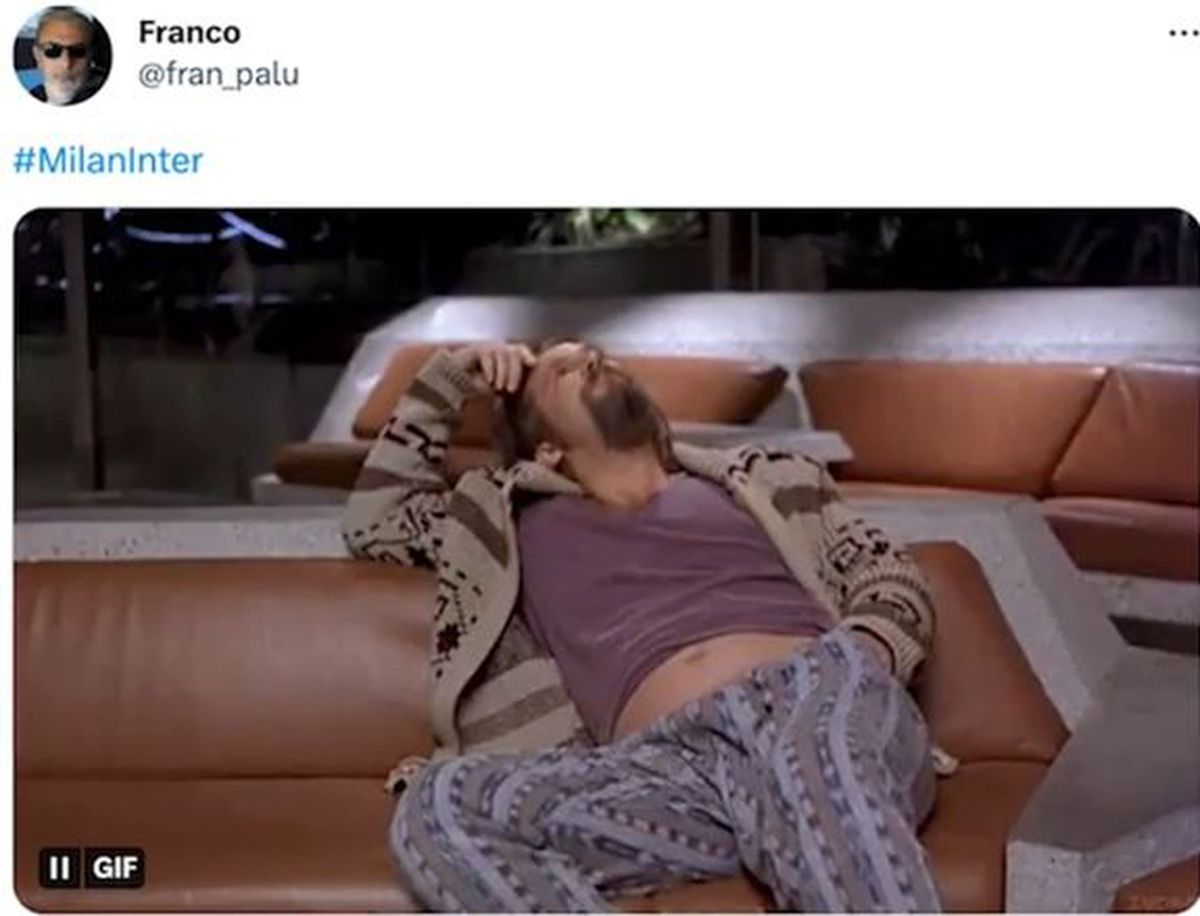Screen dimensions: 1200x916
Task: Open Franco's profile picture avatar
Action: coord(62,56)
